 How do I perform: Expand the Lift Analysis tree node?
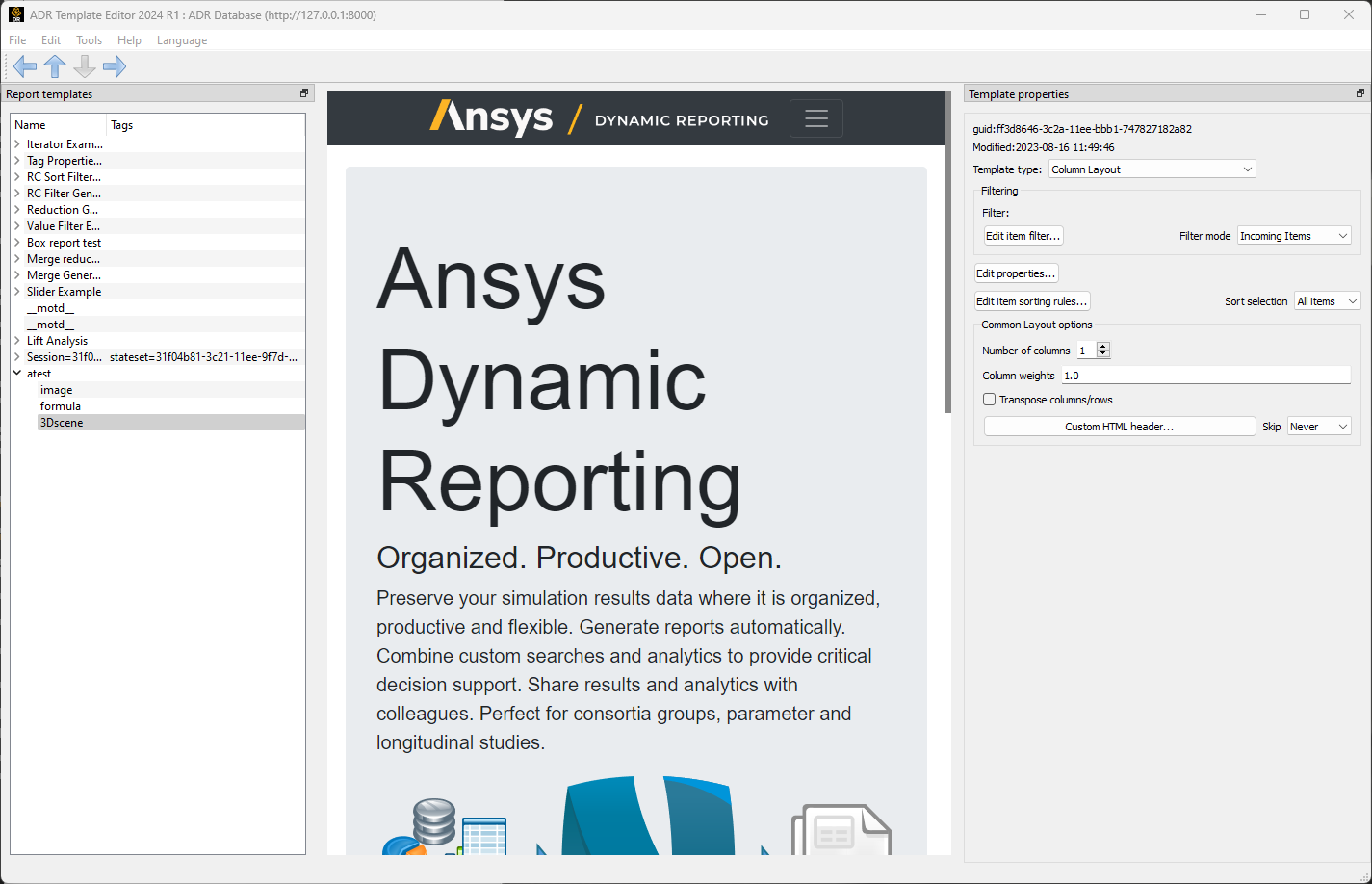(x=17, y=341)
